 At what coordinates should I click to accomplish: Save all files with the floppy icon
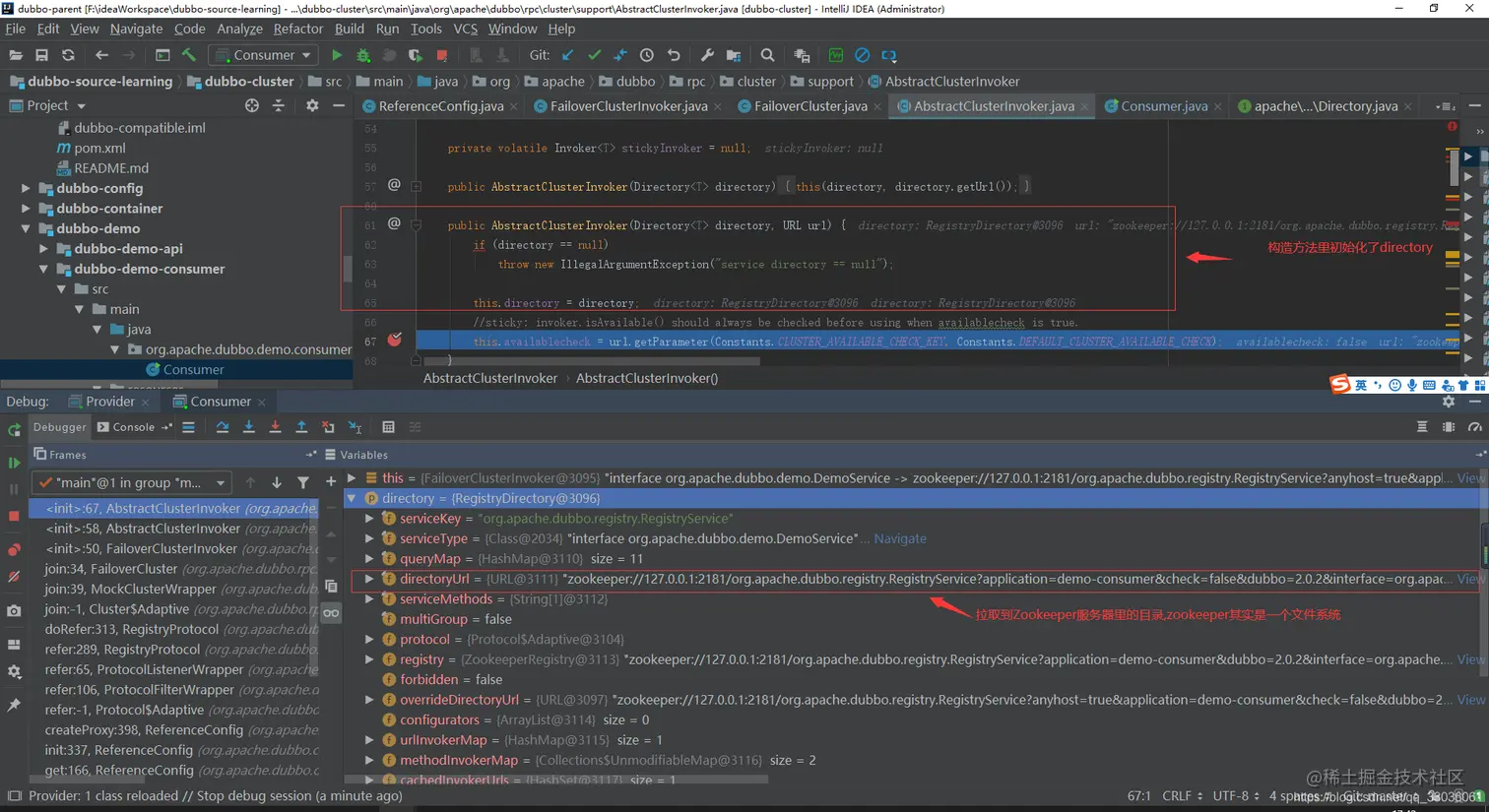point(41,56)
